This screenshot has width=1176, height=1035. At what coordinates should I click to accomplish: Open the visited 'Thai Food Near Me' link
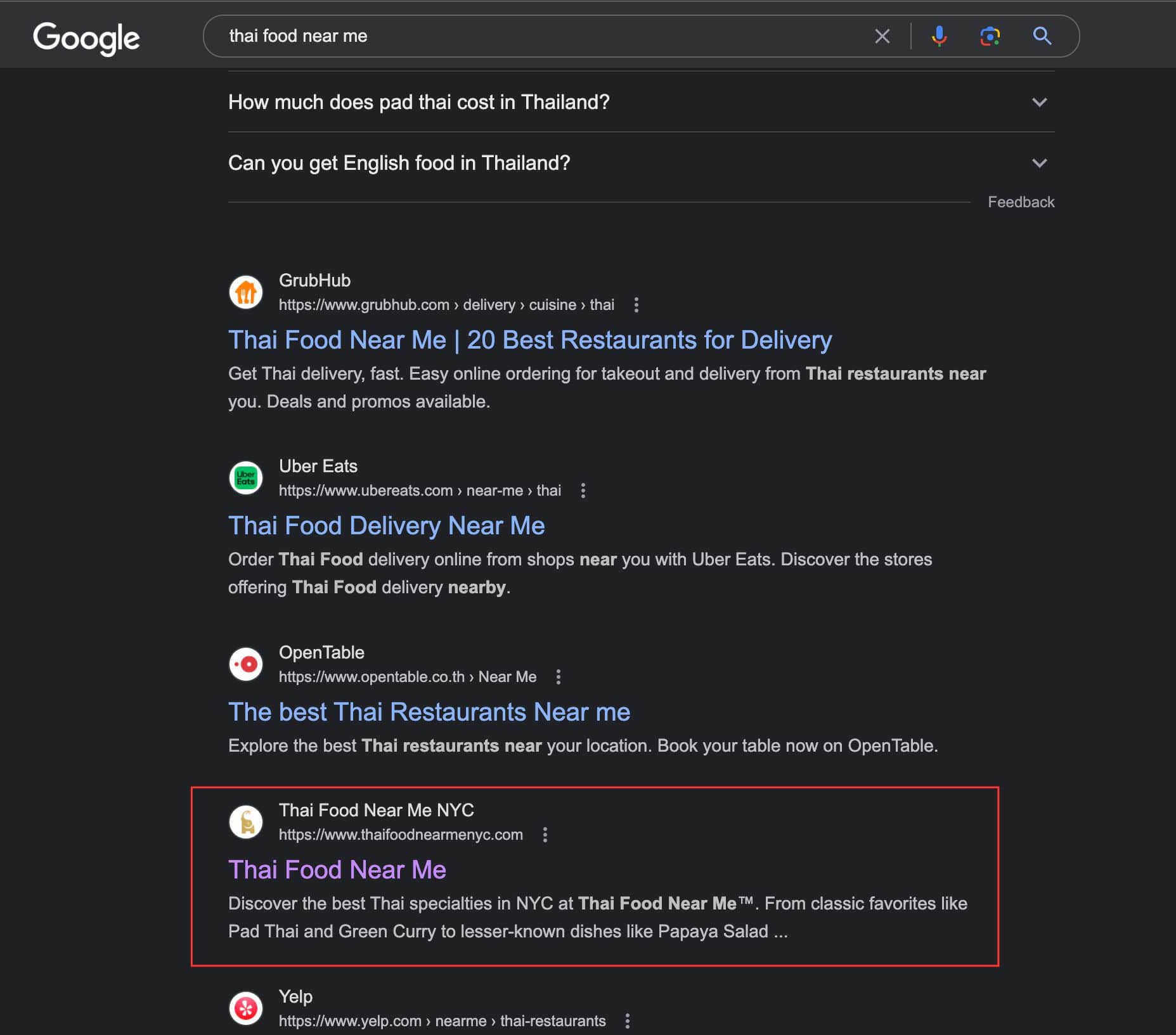click(x=337, y=870)
